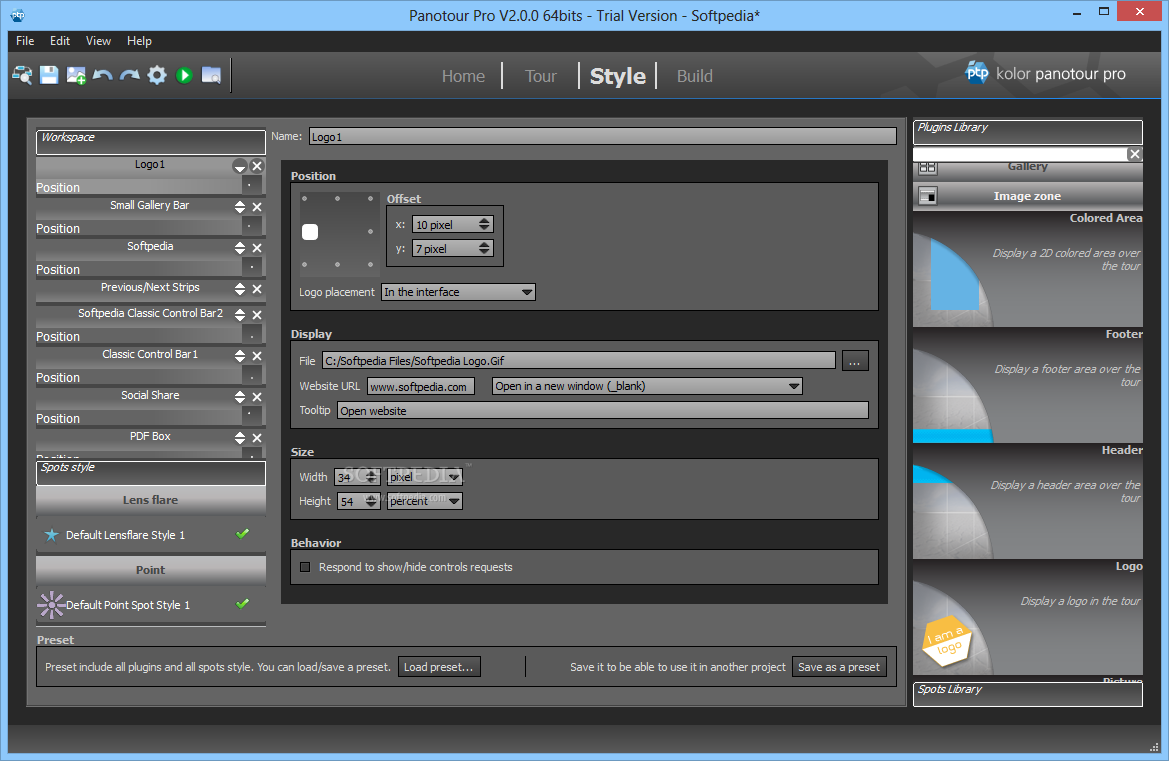This screenshot has height=761, width=1169.
Task: Click the Tooltip text field
Action: [x=602, y=411]
